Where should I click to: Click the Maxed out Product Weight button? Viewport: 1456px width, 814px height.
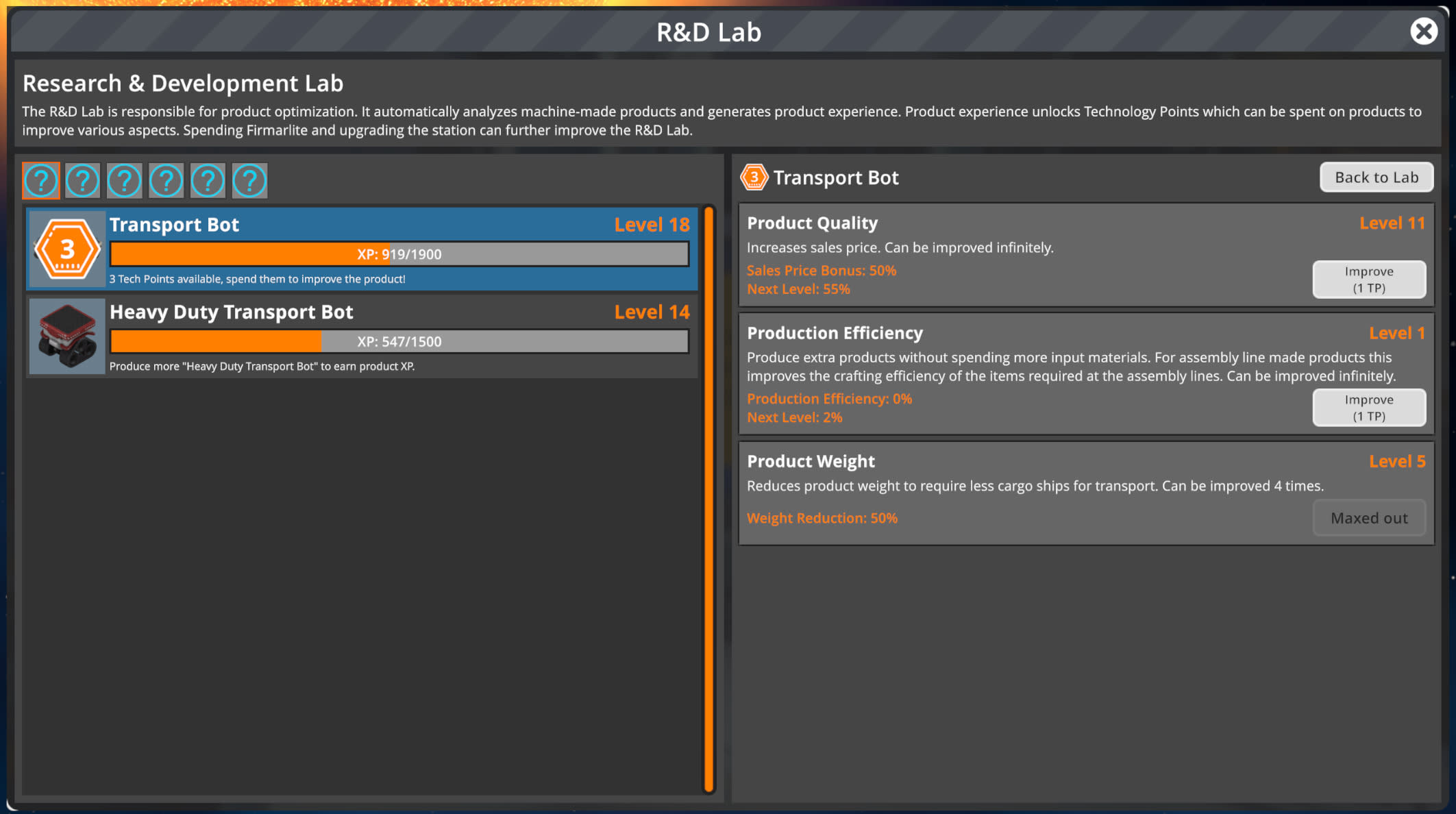pos(1368,518)
